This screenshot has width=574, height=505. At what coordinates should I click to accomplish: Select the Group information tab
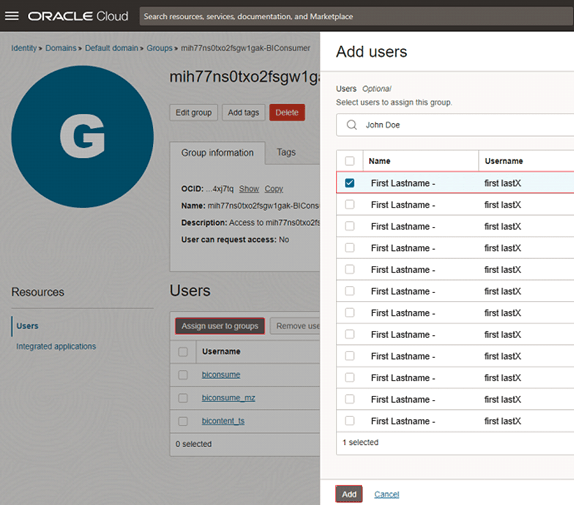pos(217,153)
